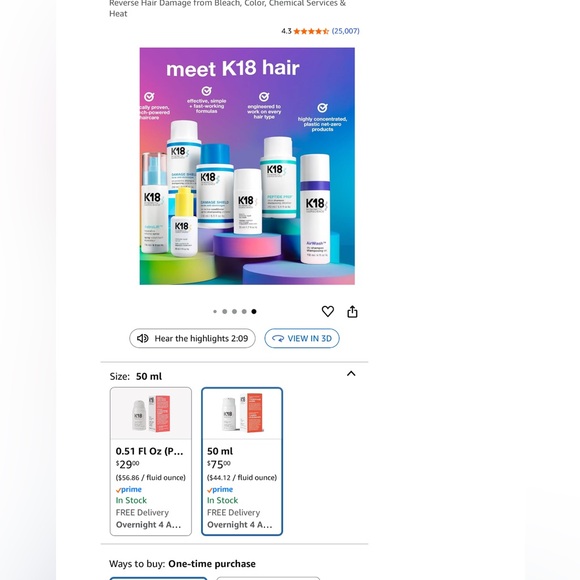Click the Size: 50 ml label row
580x580 pixels.
coord(234,376)
